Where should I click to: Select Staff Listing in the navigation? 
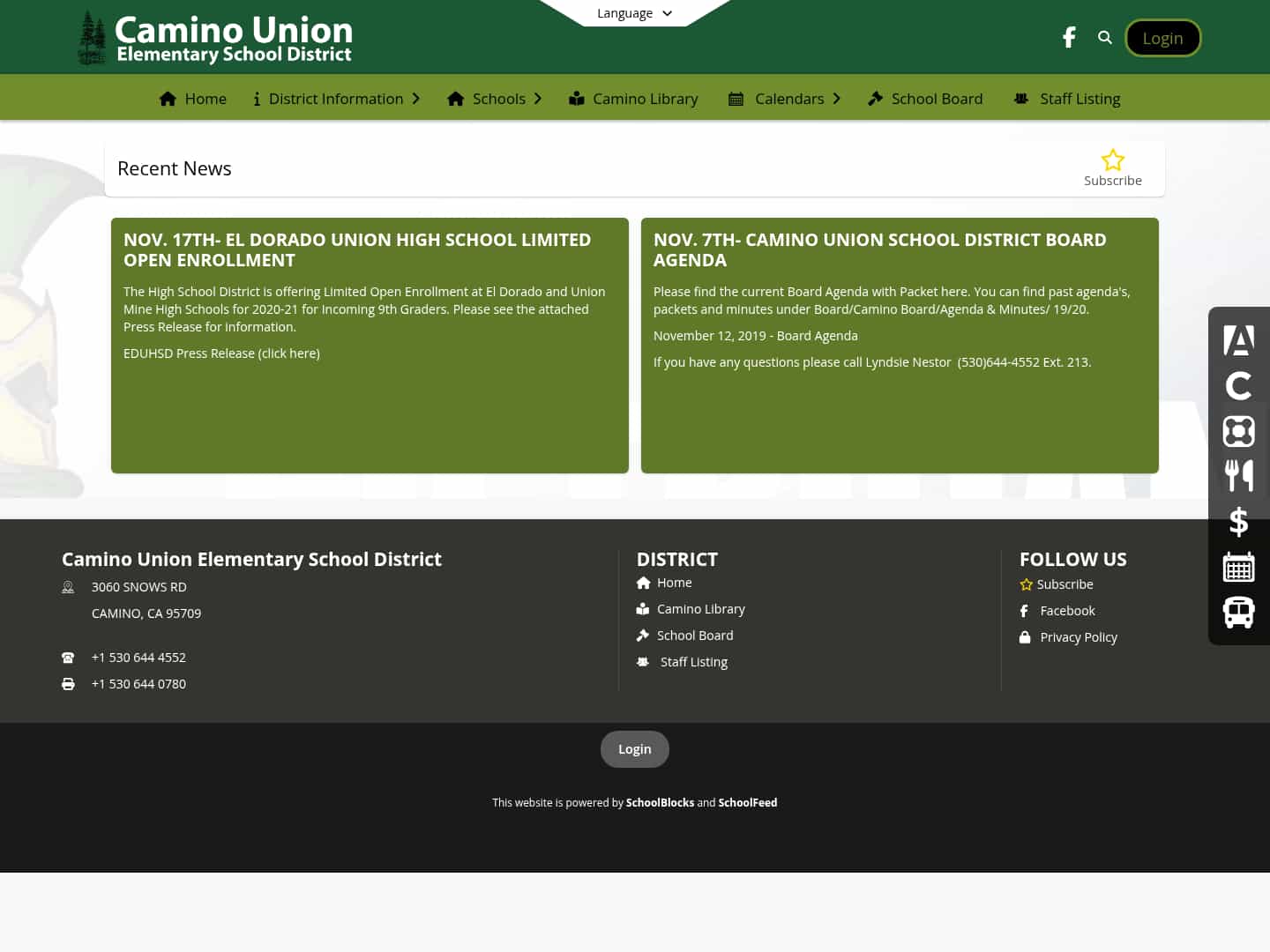tap(1067, 99)
